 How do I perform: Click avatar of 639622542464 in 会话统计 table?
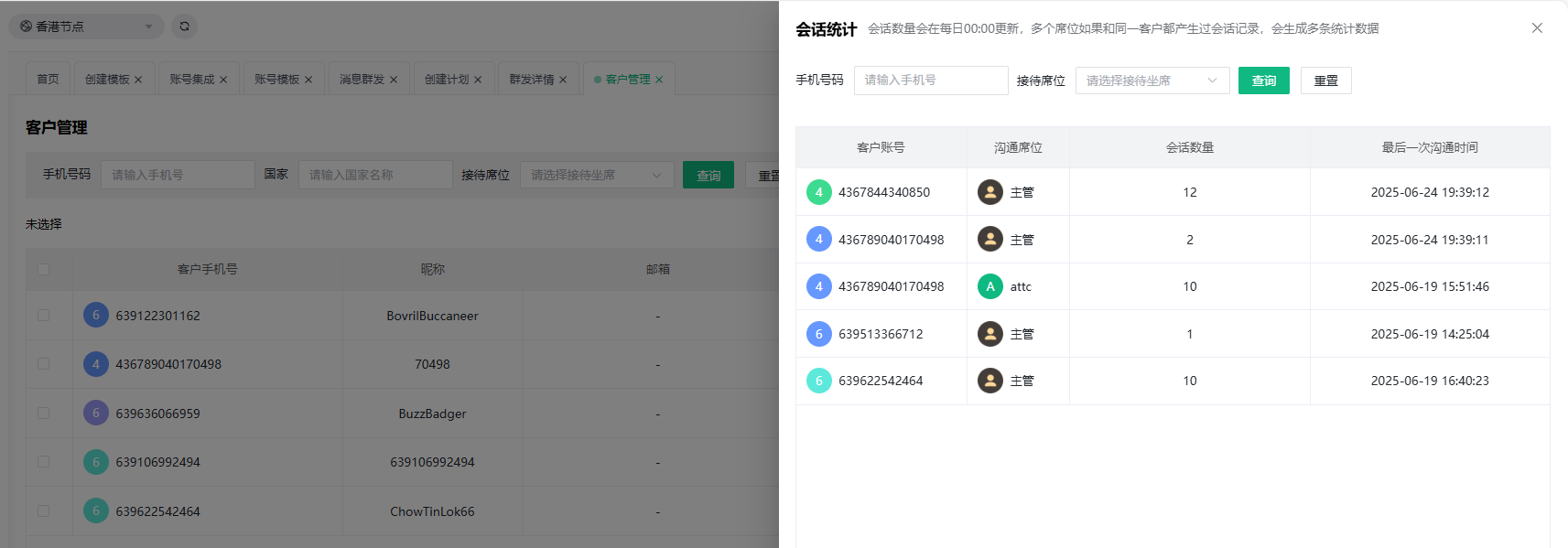click(819, 381)
